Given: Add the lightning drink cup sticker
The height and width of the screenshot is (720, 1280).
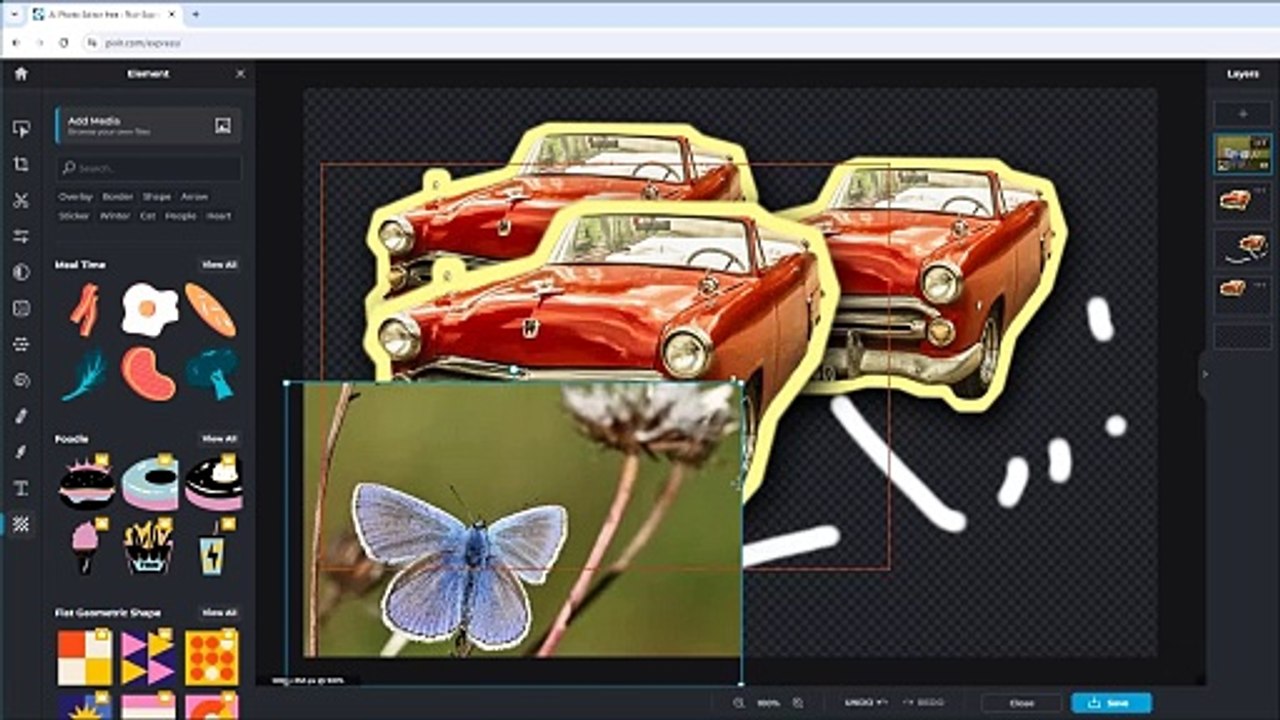Looking at the screenshot, I should pos(212,548).
